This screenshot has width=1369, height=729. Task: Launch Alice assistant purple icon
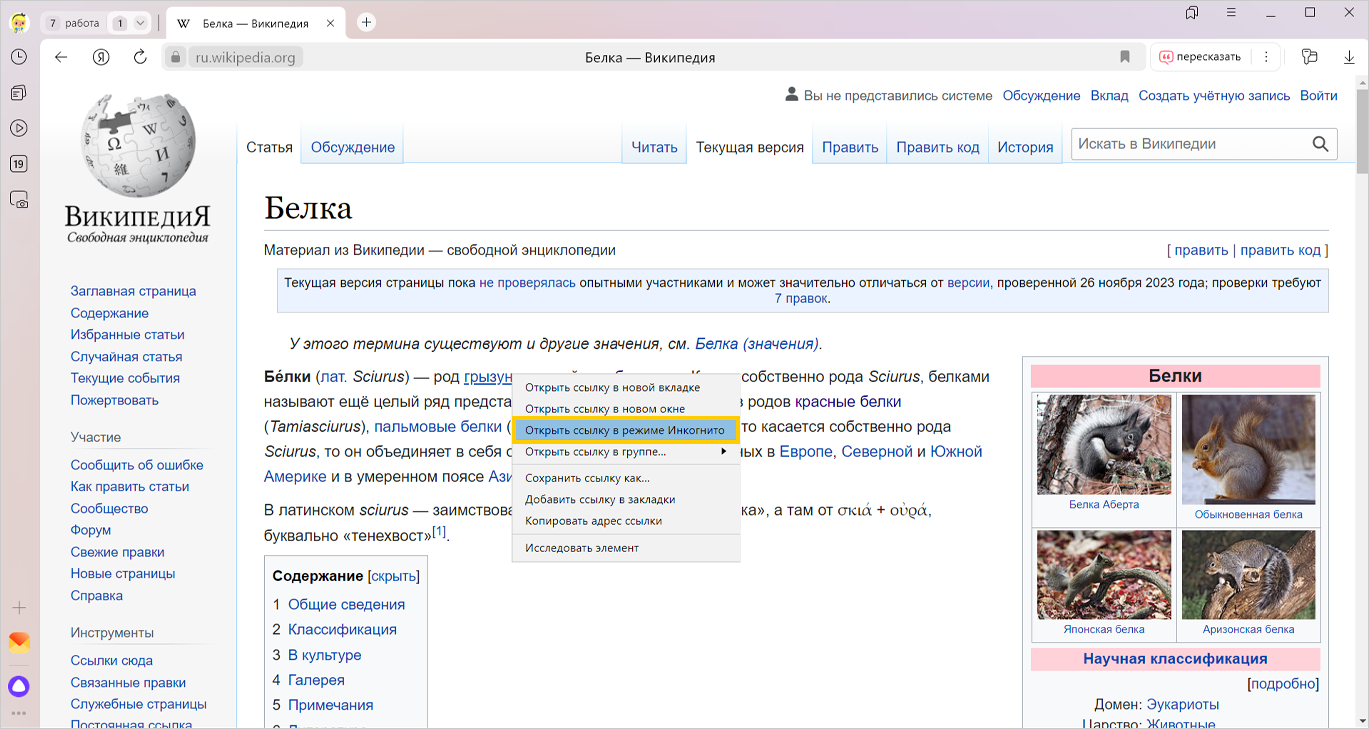tap(19, 686)
